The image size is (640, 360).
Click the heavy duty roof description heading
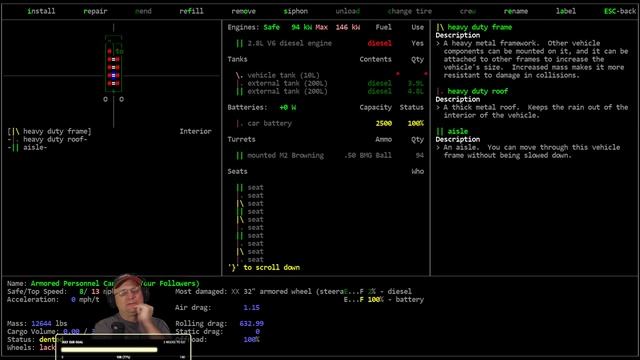click(x=472, y=91)
